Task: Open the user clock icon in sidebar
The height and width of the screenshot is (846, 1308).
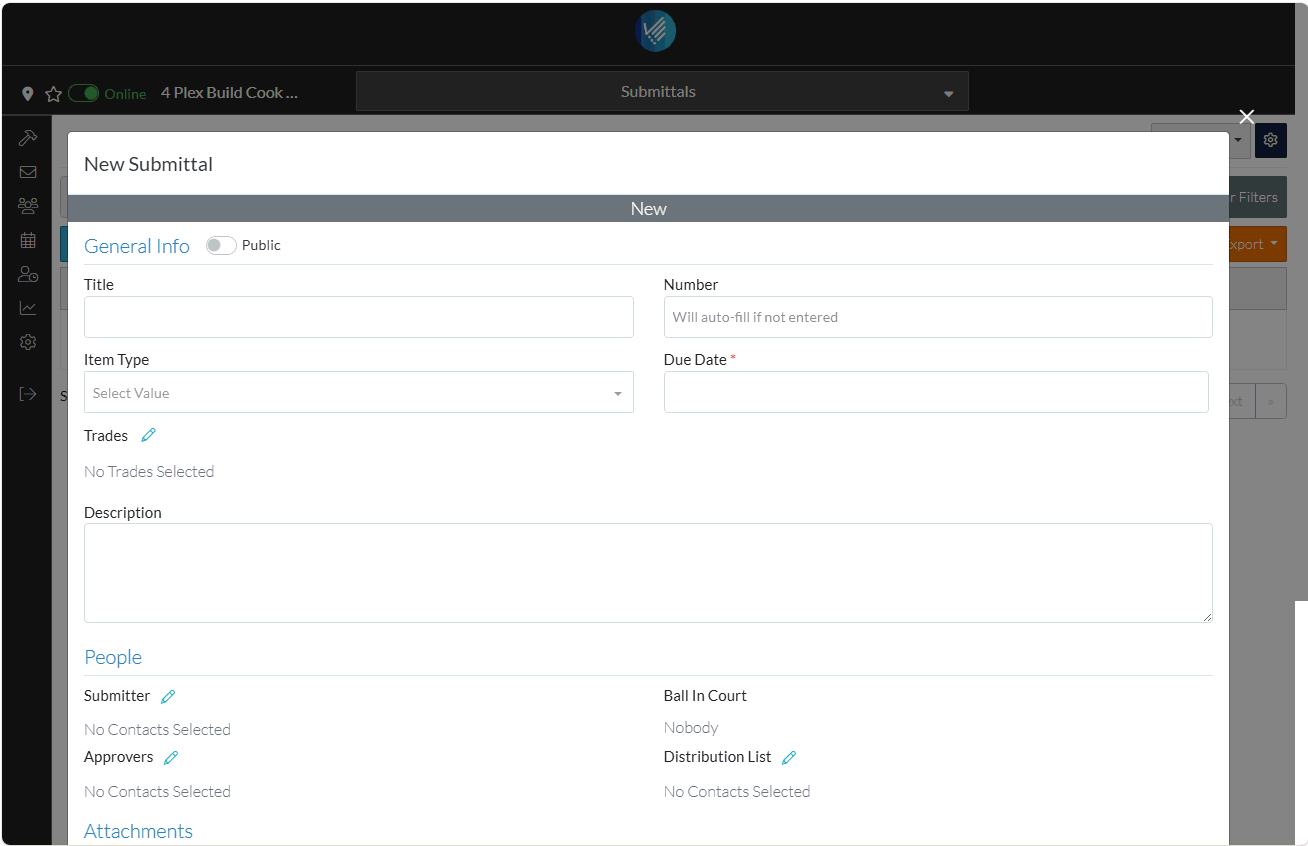Action: pyautogui.click(x=28, y=274)
